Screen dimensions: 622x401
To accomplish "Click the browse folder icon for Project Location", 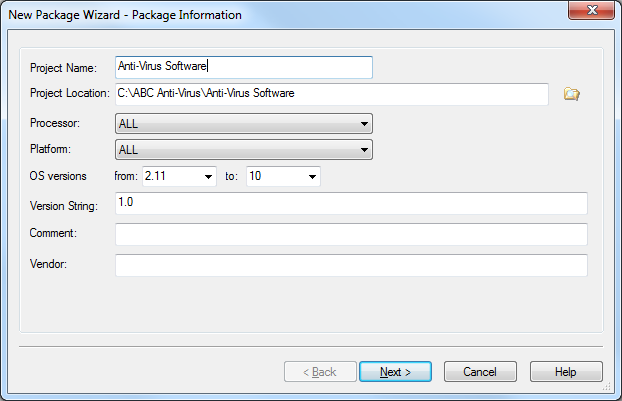I will click(x=571, y=94).
